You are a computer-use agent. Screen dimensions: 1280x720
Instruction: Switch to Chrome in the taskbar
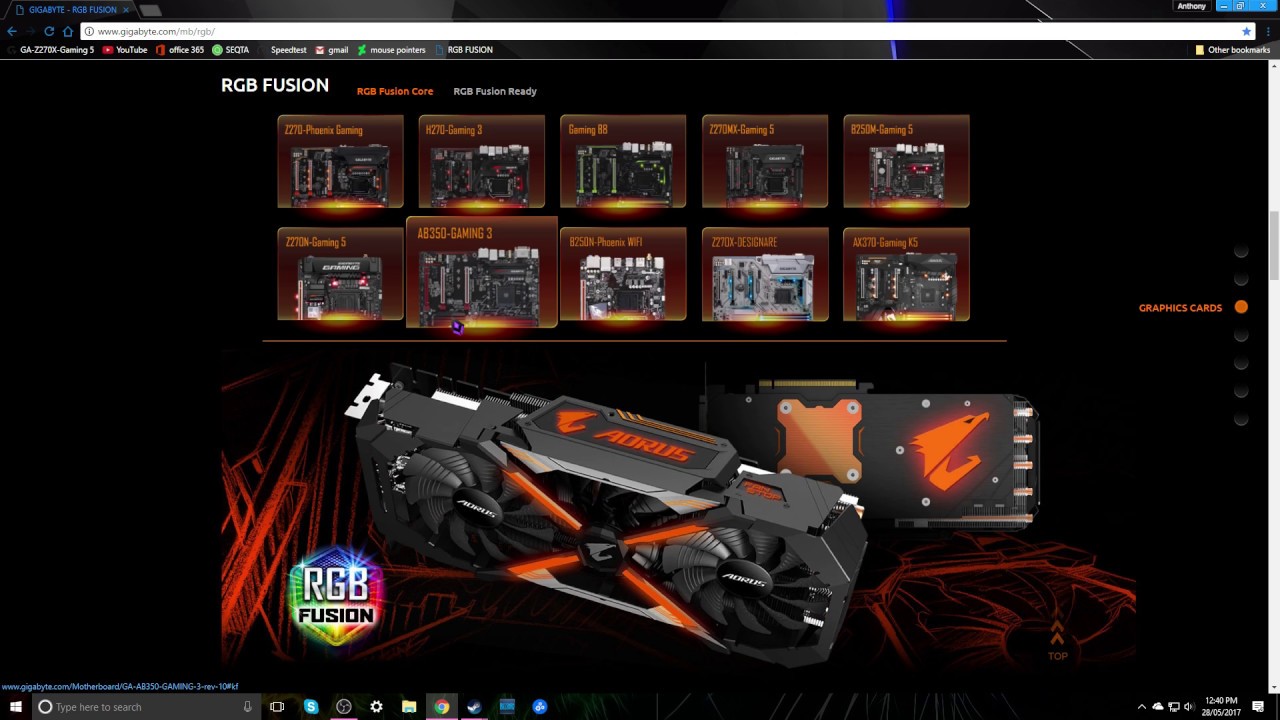[x=441, y=706]
